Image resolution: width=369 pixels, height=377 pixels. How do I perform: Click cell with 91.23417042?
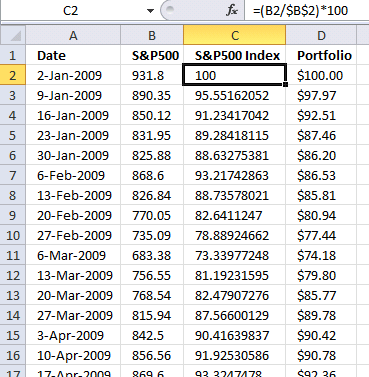point(235,115)
